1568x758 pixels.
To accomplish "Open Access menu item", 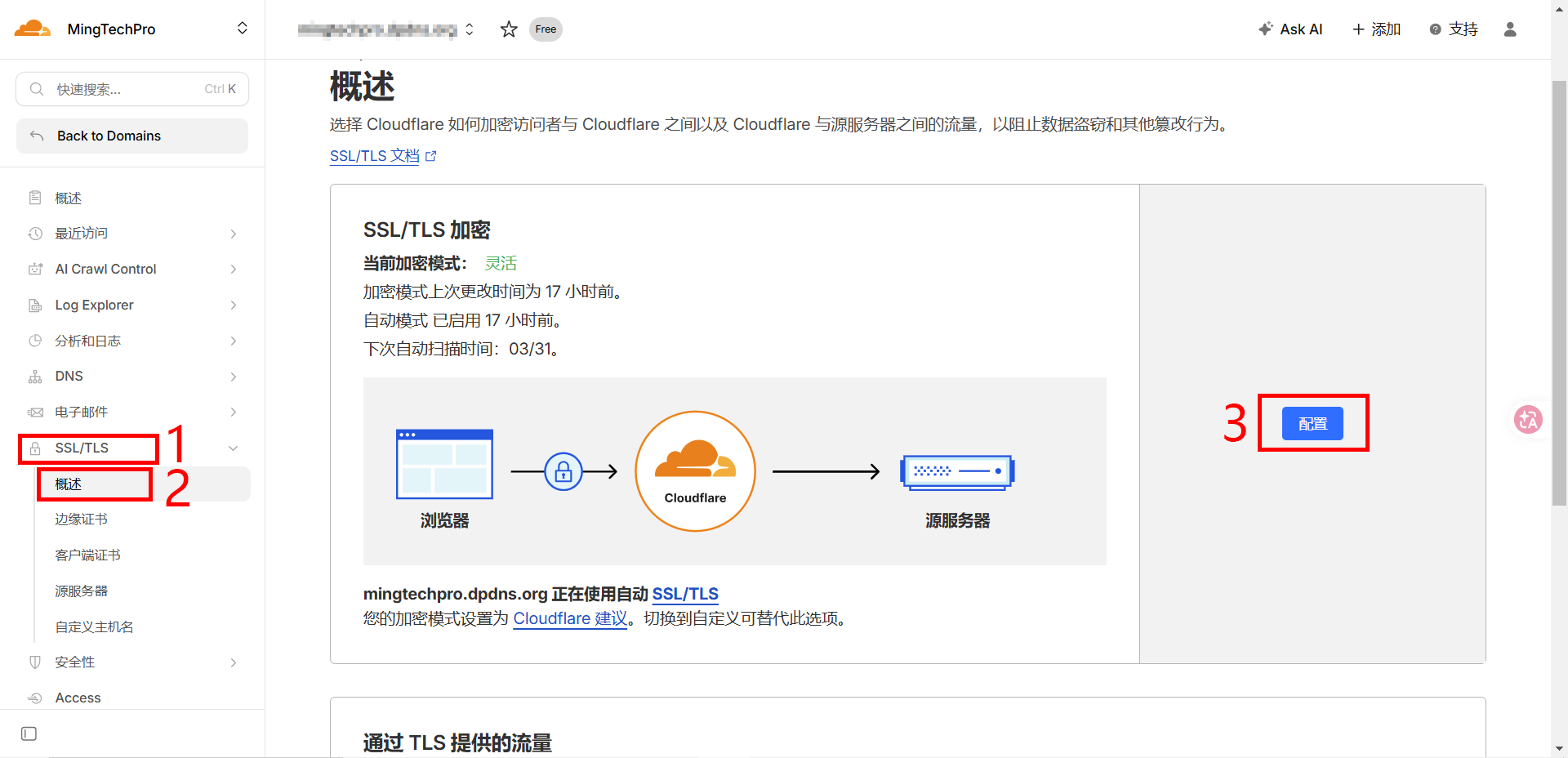I will pyautogui.click(x=78, y=698).
